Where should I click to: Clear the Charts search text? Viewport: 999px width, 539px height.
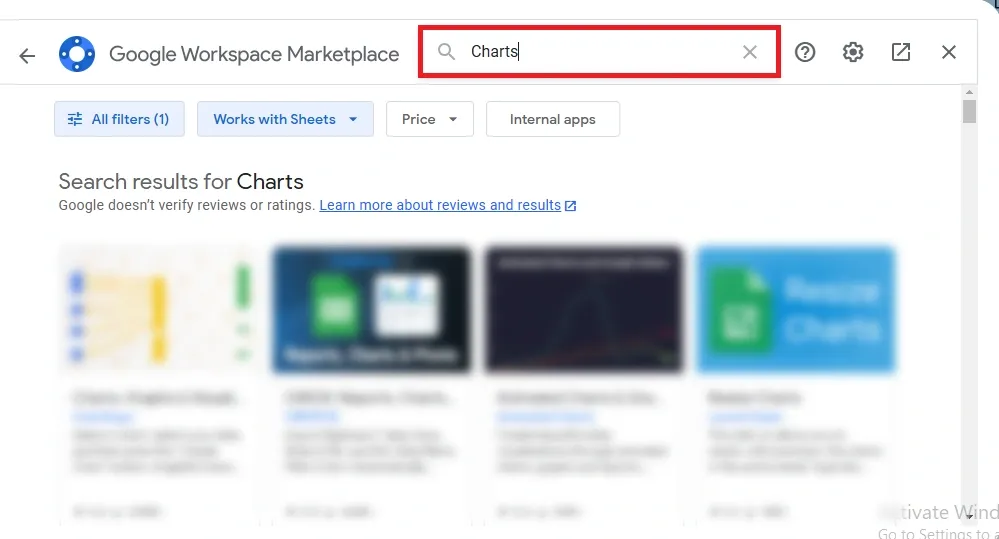click(750, 52)
